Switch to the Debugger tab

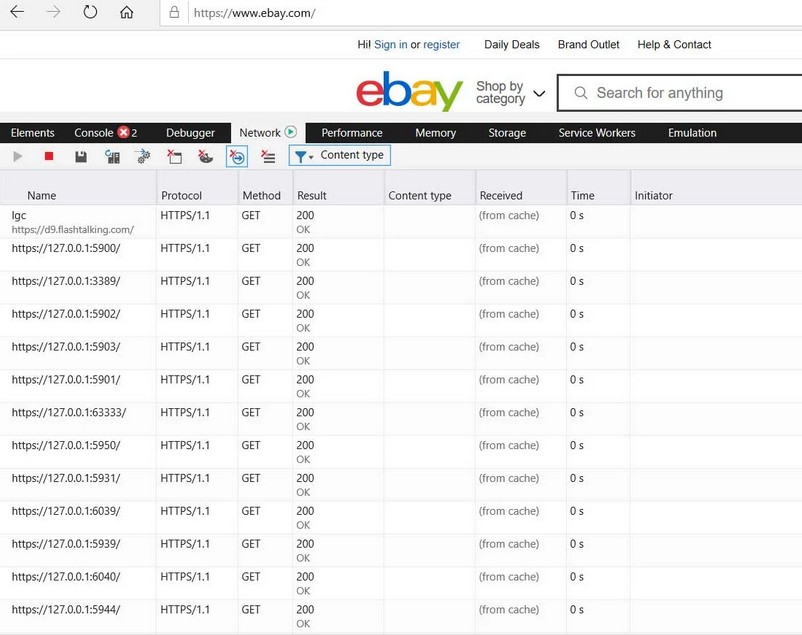coord(190,133)
